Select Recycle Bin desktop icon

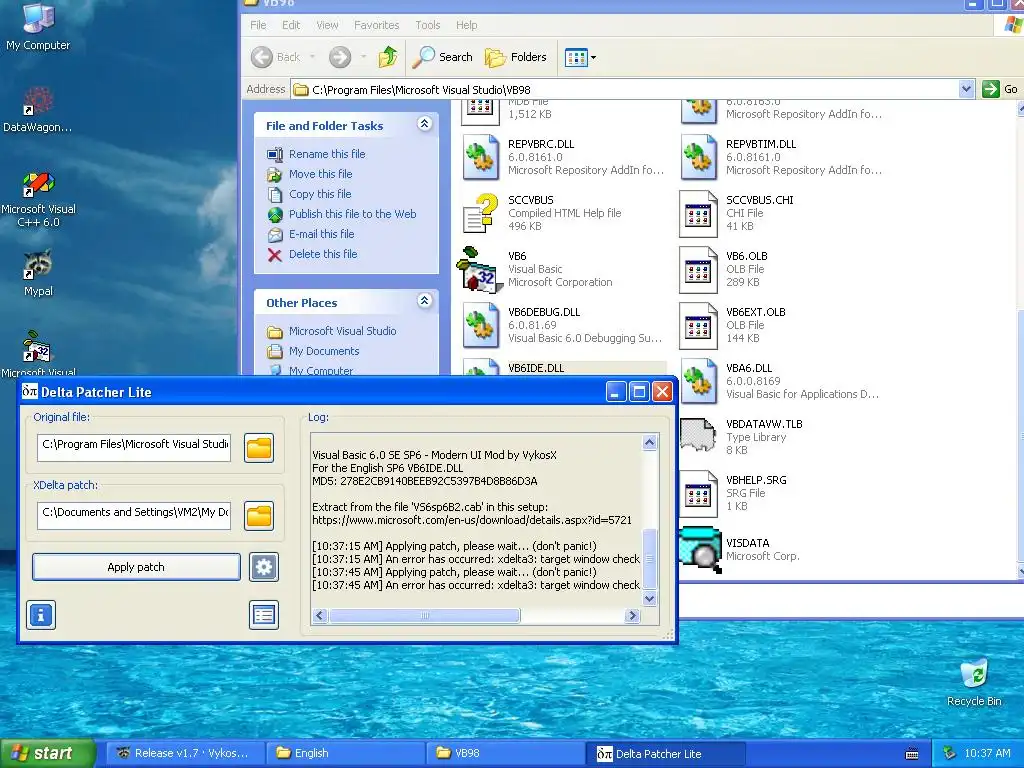pos(974,684)
